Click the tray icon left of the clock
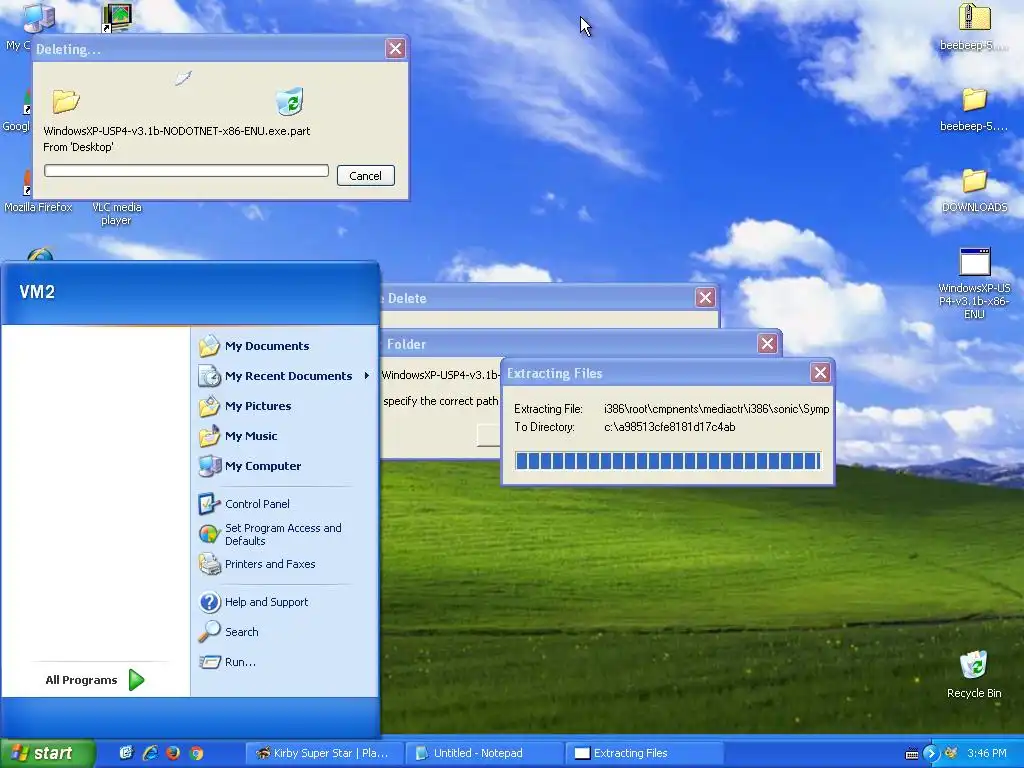The width and height of the screenshot is (1024, 768). 952,753
